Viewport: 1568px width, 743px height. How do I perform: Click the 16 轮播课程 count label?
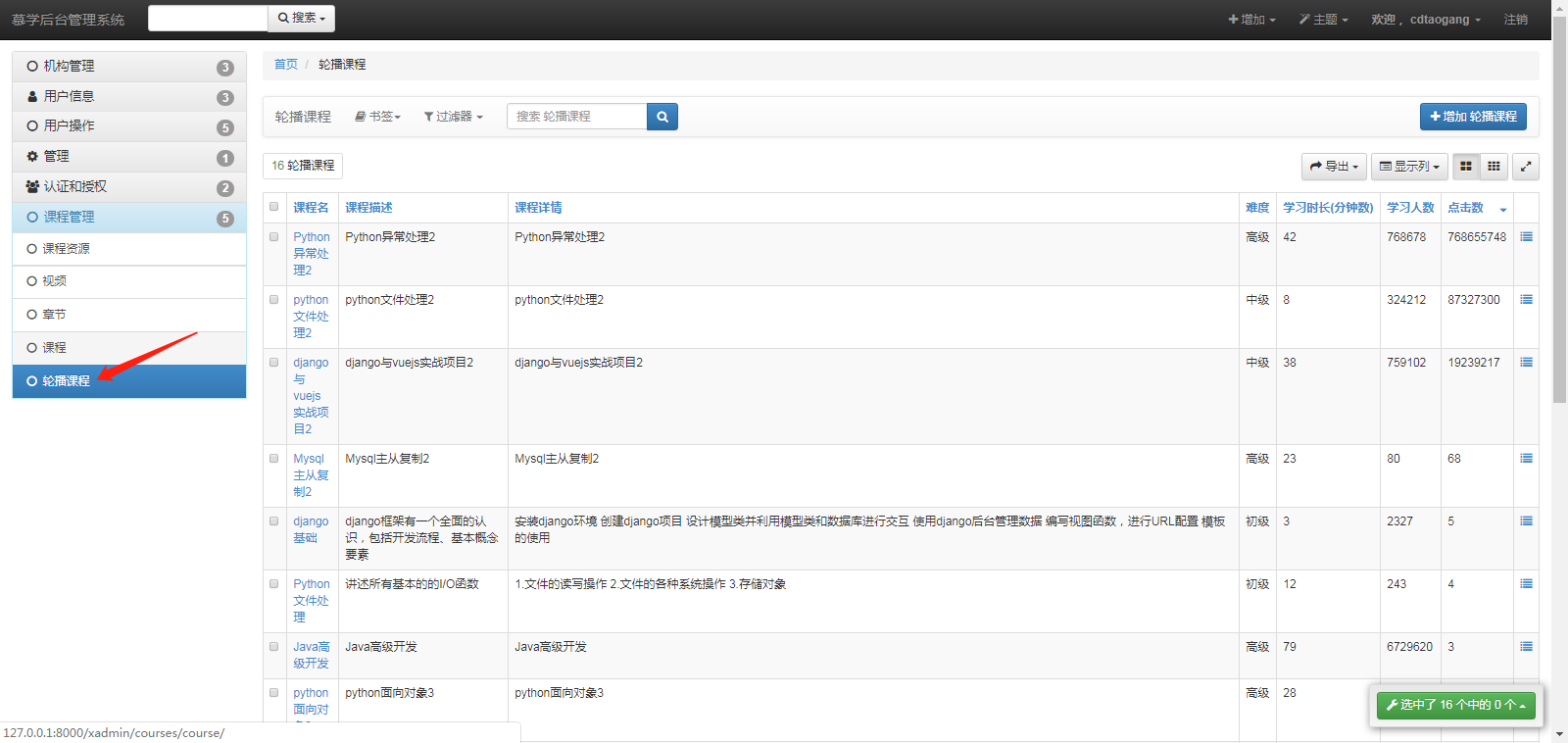click(x=303, y=166)
